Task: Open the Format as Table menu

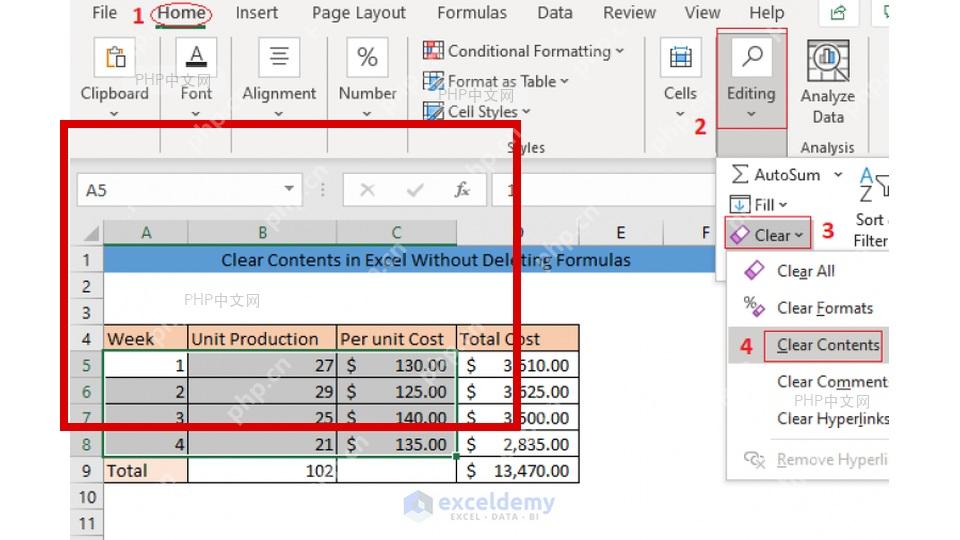Action: [x=496, y=81]
